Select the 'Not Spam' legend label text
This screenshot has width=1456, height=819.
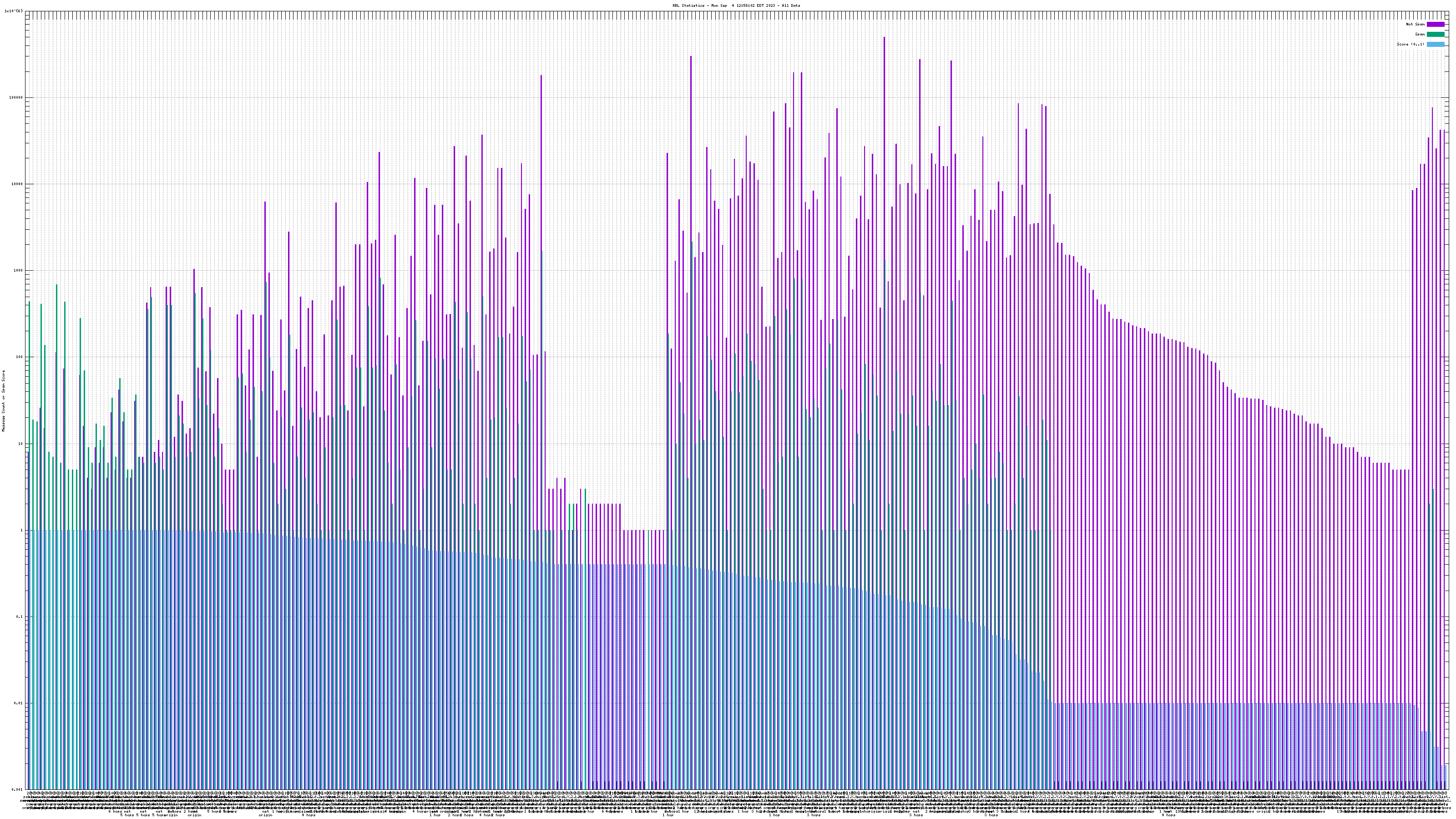[x=1416, y=24]
